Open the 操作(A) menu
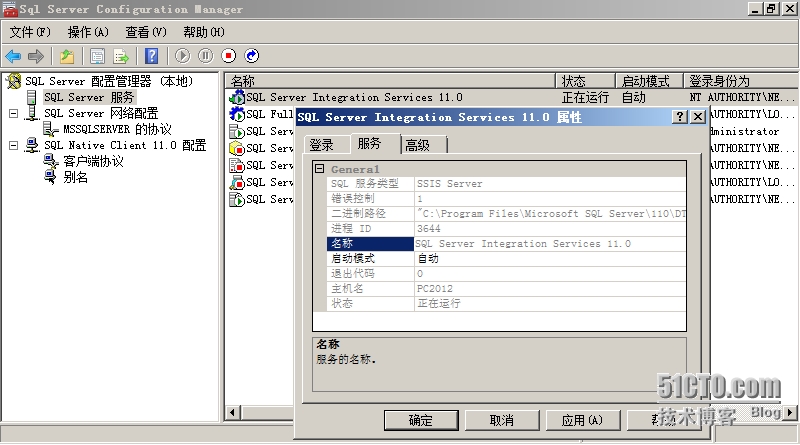The image size is (800, 445). (x=88, y=32)
